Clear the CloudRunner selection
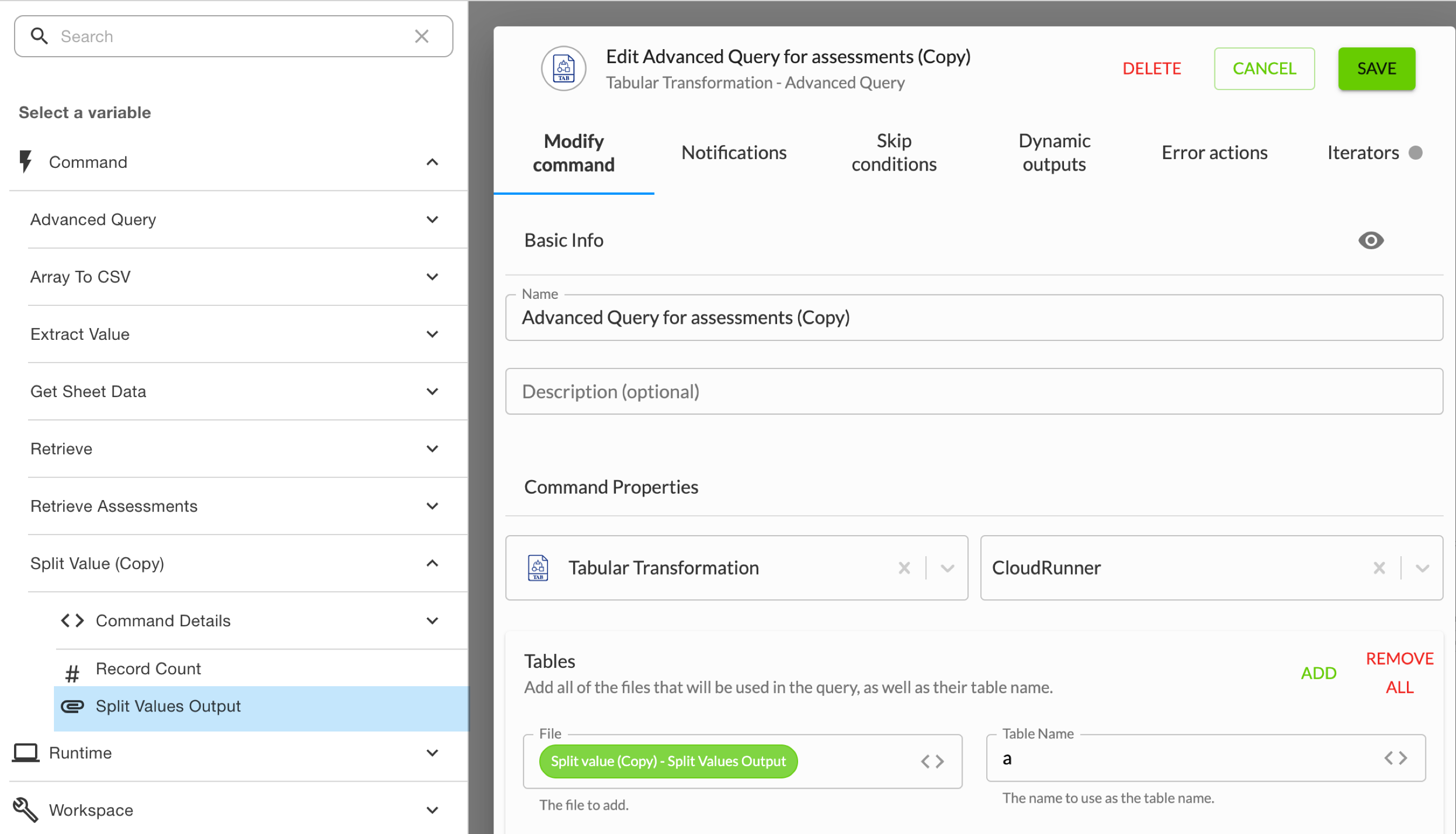Image resolution: width=1456 pixels, height=834 pixels. 1379,568
